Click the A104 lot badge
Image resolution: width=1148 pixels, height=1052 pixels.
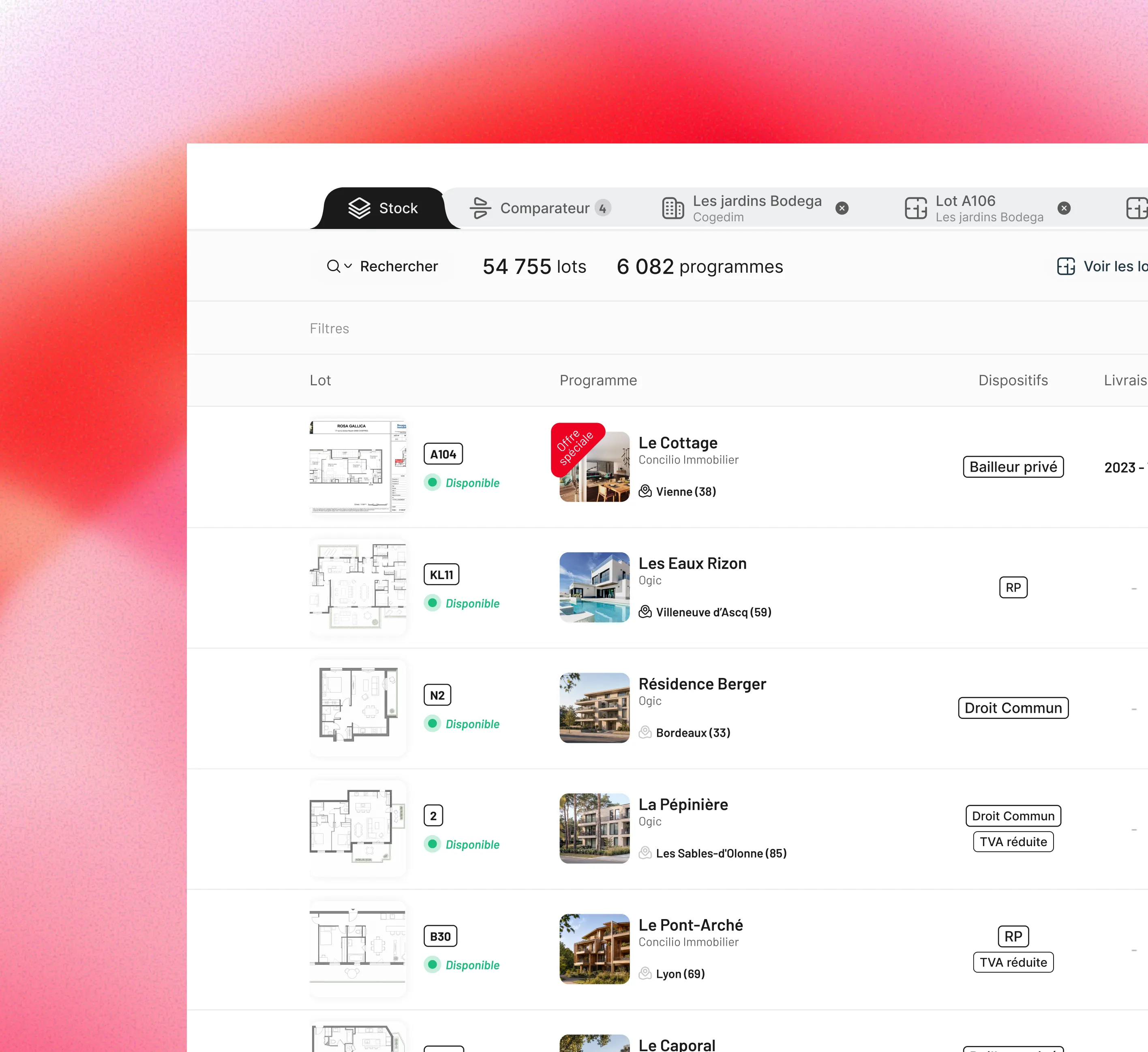coord(443,454)
